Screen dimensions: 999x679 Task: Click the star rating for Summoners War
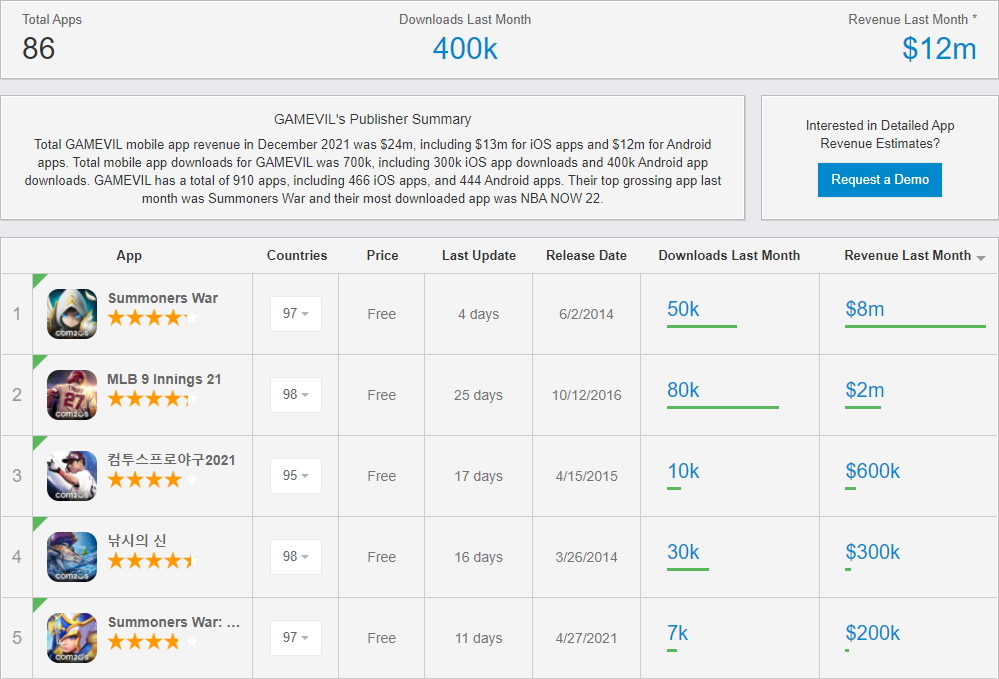tap(153, 317)
